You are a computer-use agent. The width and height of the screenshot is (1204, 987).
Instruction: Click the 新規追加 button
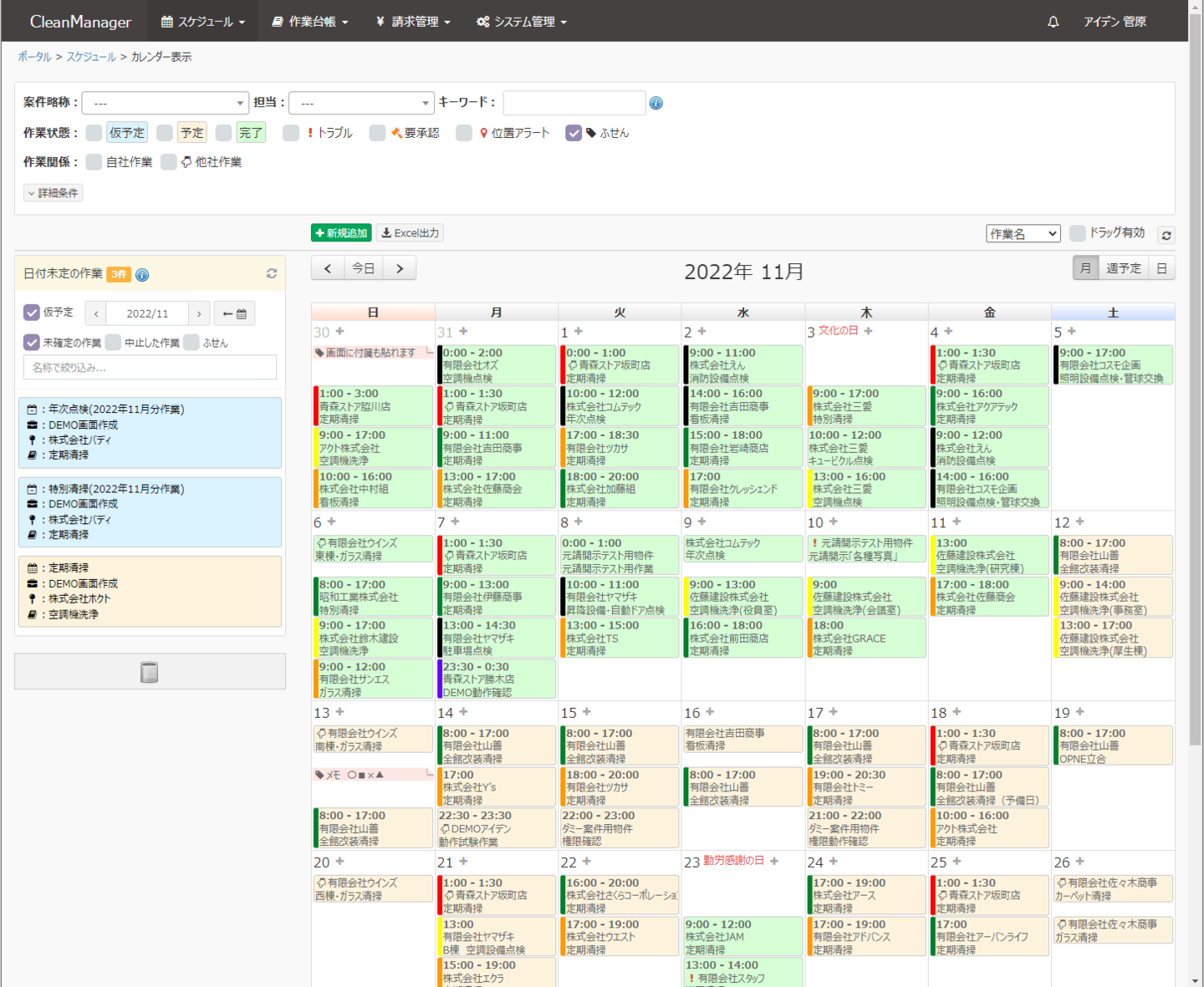pyautogui.click(x=341, y=233)
